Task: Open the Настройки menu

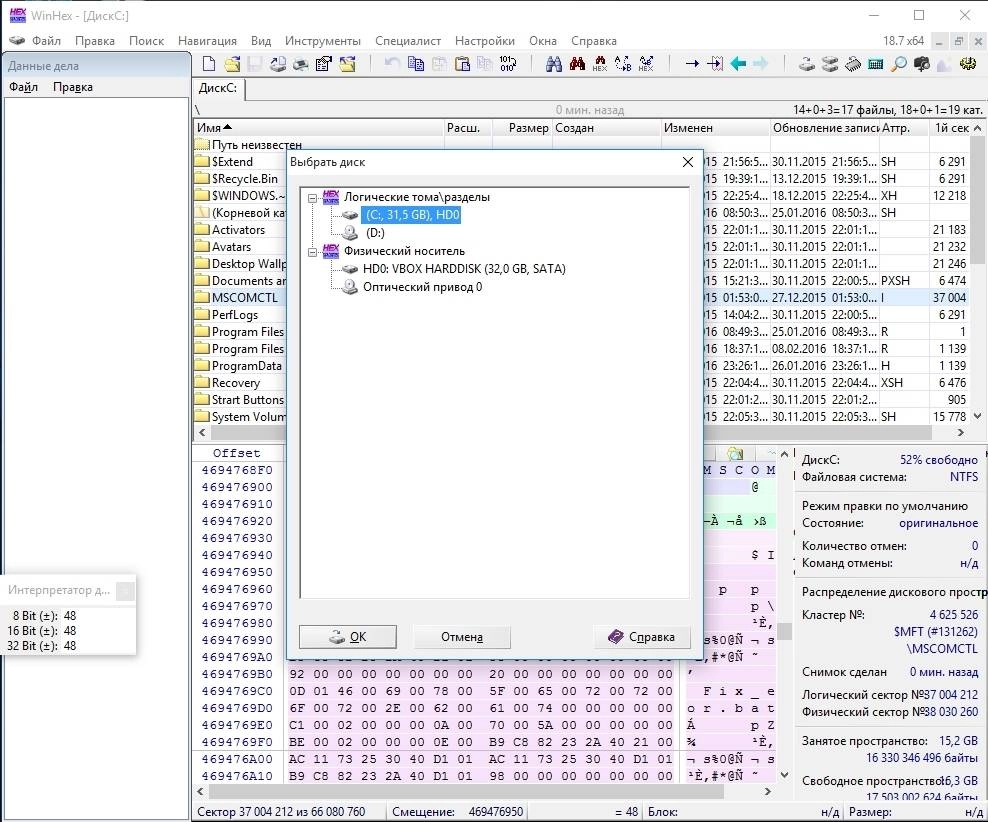Action: pyautogui.click(x=485, y=41)
